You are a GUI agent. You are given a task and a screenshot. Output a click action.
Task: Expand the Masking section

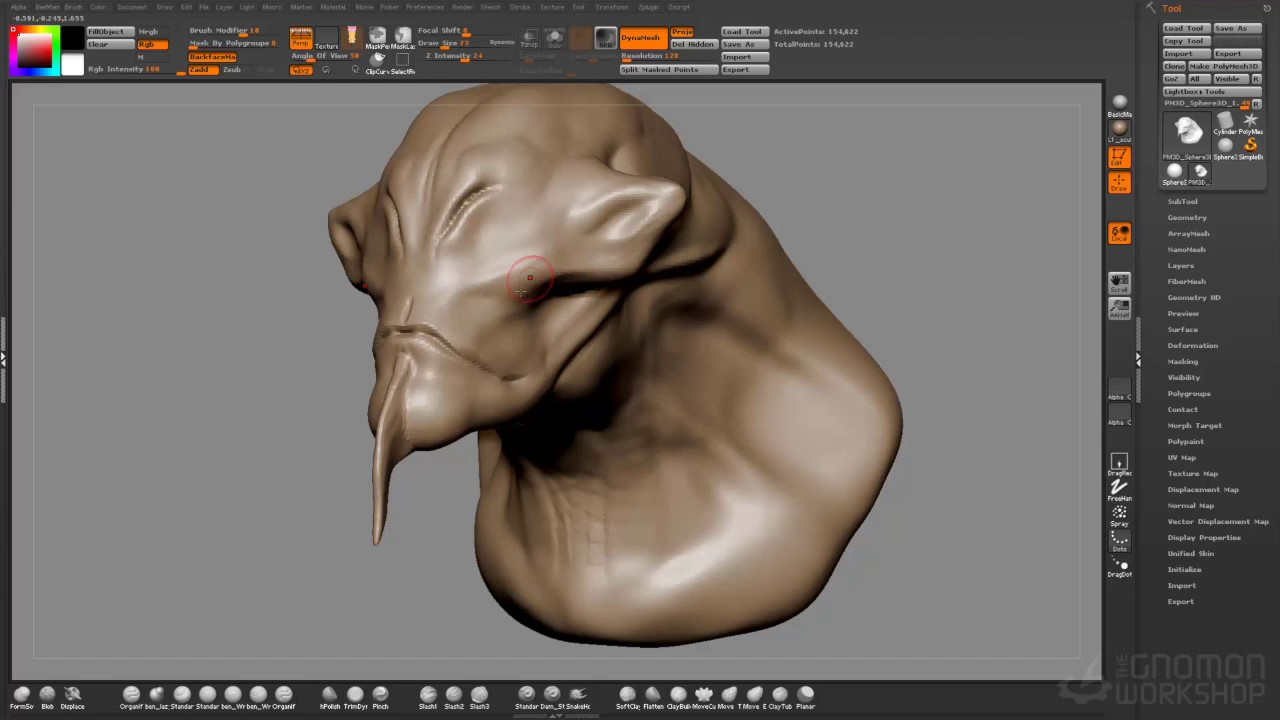1182,361
